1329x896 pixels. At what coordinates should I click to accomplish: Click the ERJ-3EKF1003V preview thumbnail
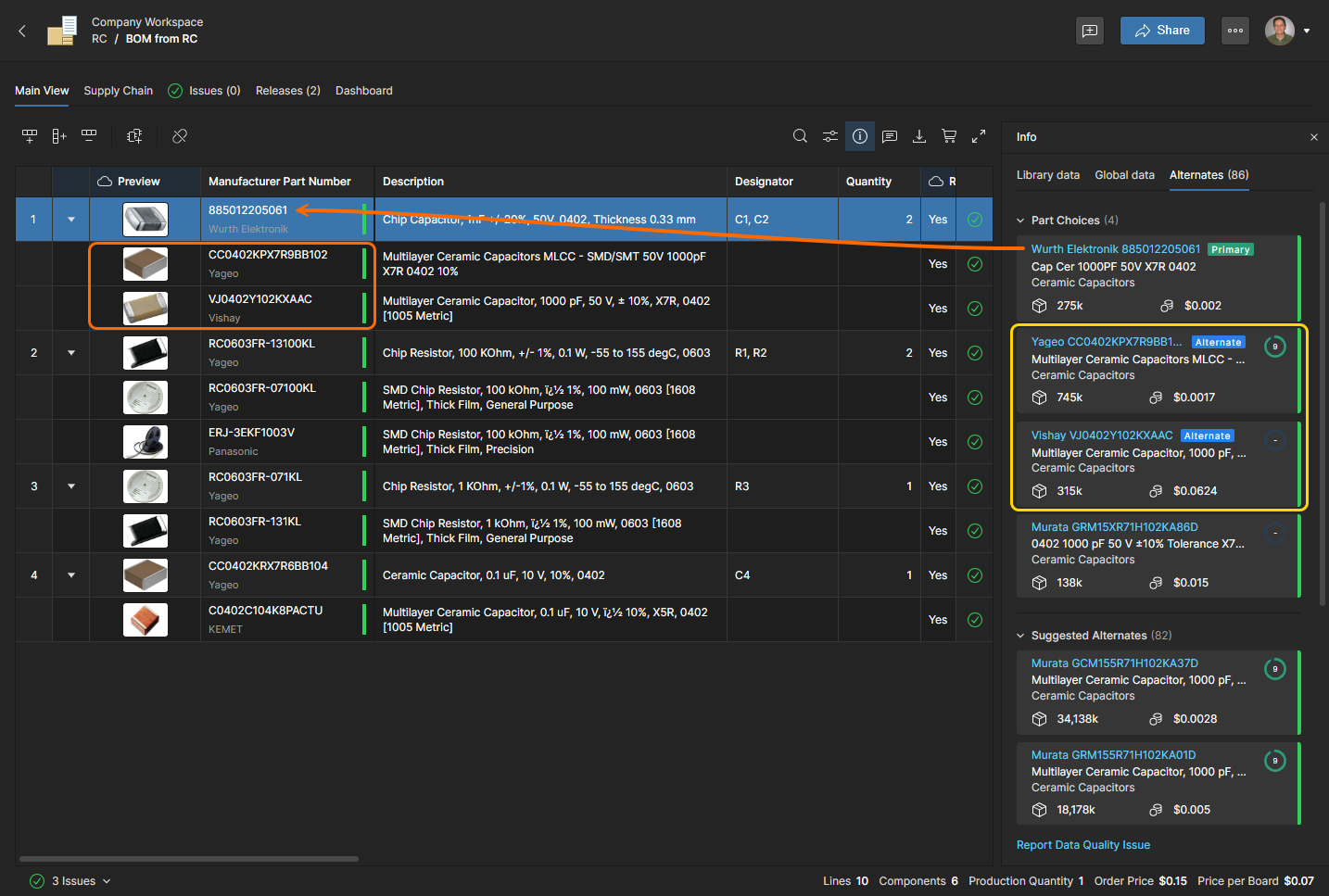coord(146,442)
